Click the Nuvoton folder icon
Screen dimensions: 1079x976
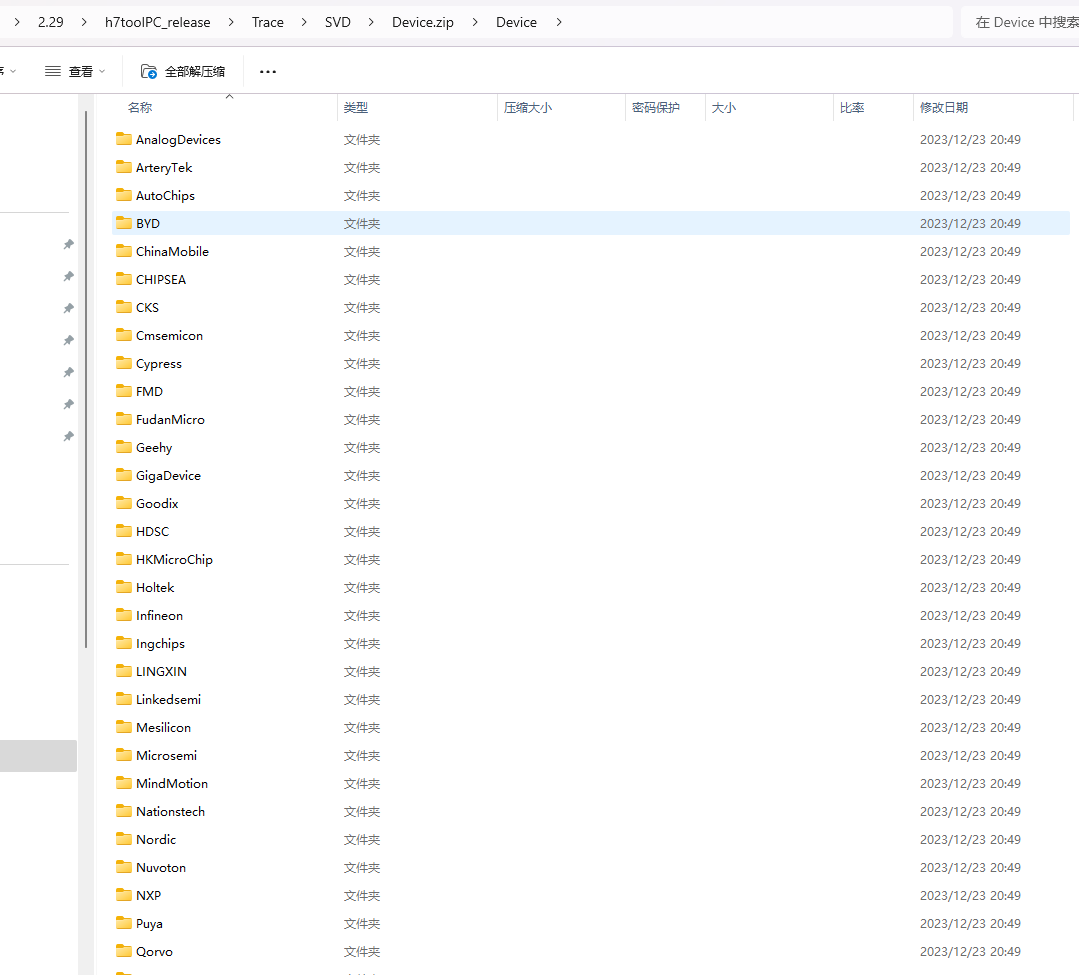tap(124, 867)
